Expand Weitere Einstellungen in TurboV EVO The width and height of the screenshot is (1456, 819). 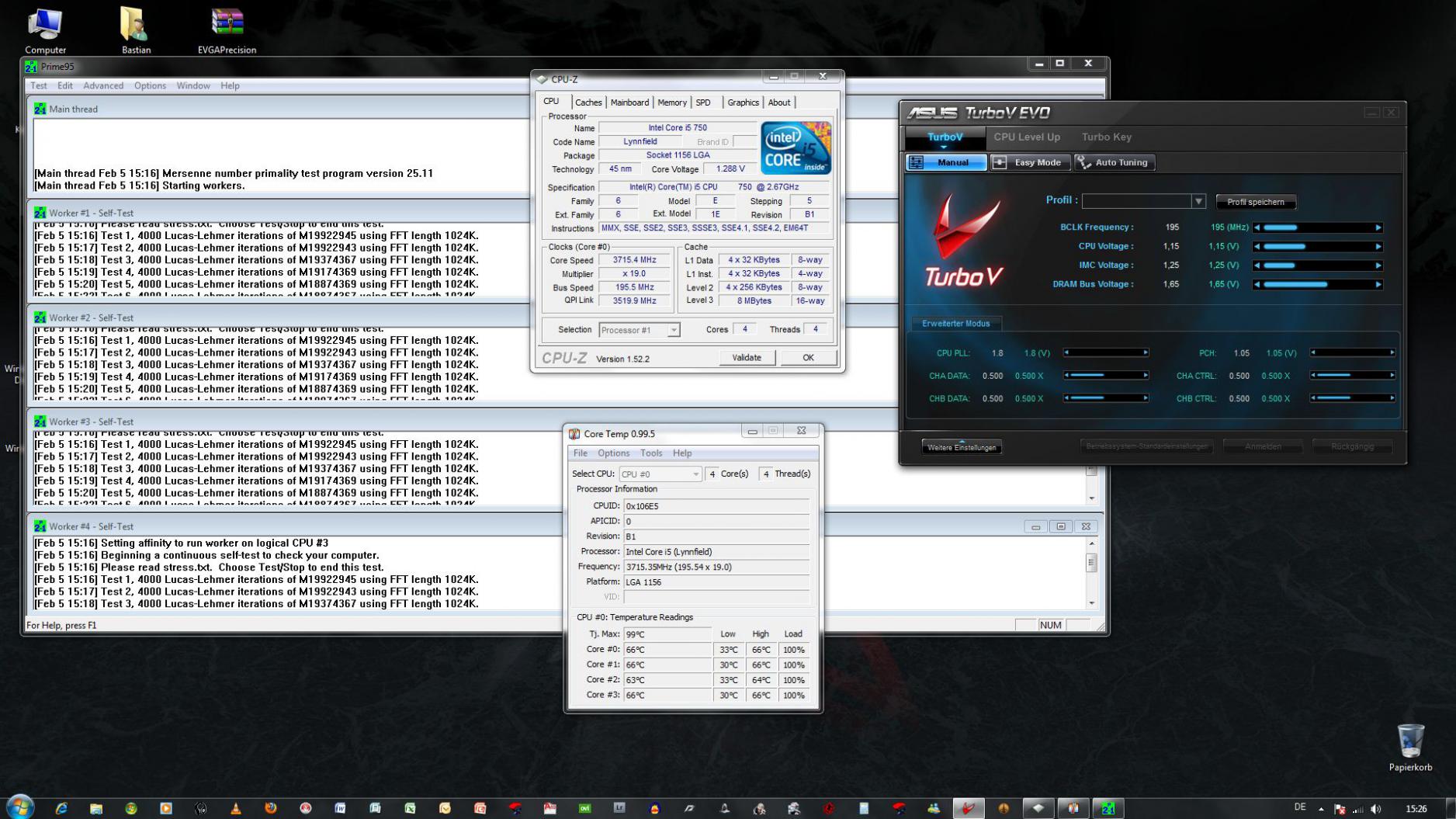click(x=962, y=447)
